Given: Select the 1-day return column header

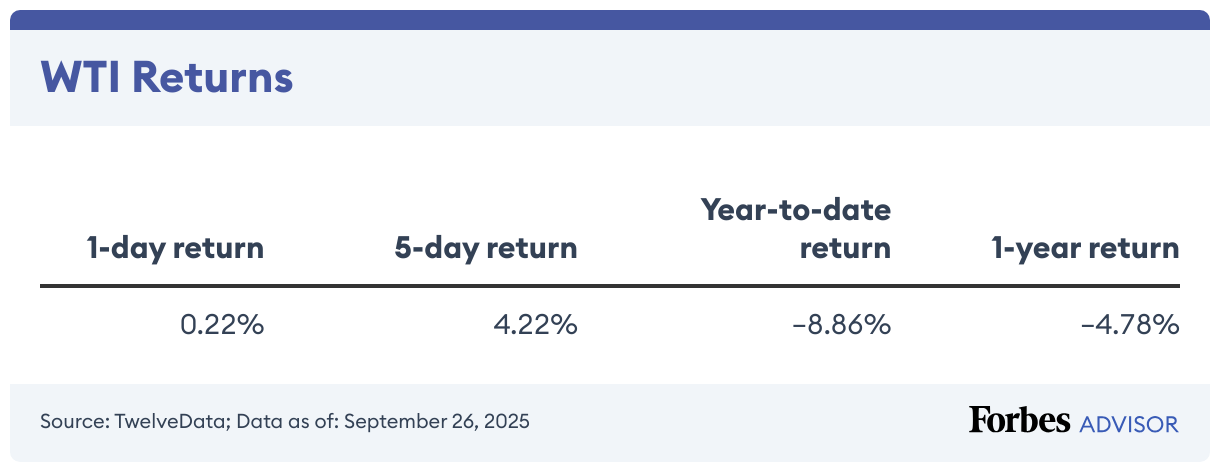Looking at the screenshot, I should 175,248.
